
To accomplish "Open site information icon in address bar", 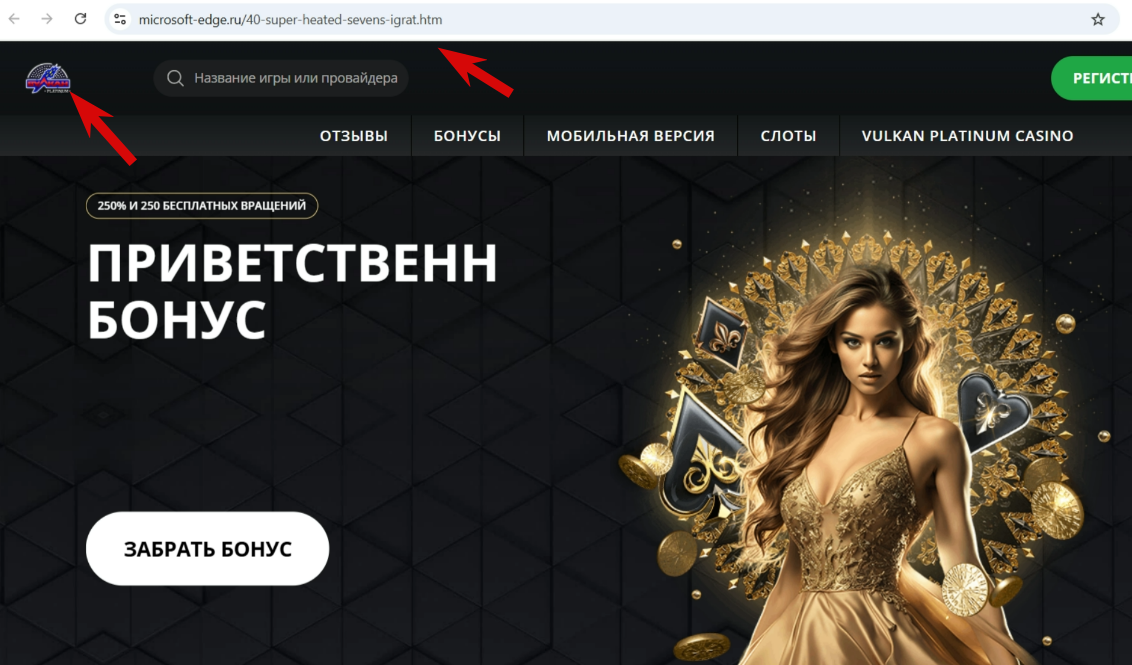I will (x=121, y=19).
